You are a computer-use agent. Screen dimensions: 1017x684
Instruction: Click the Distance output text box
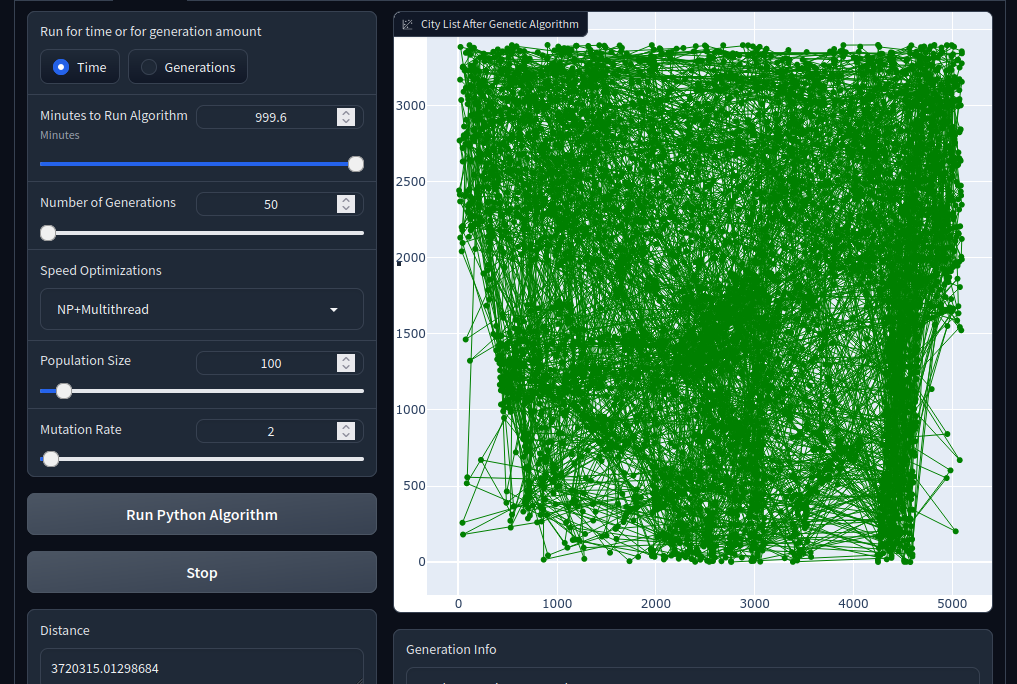(x=202, y=667)
